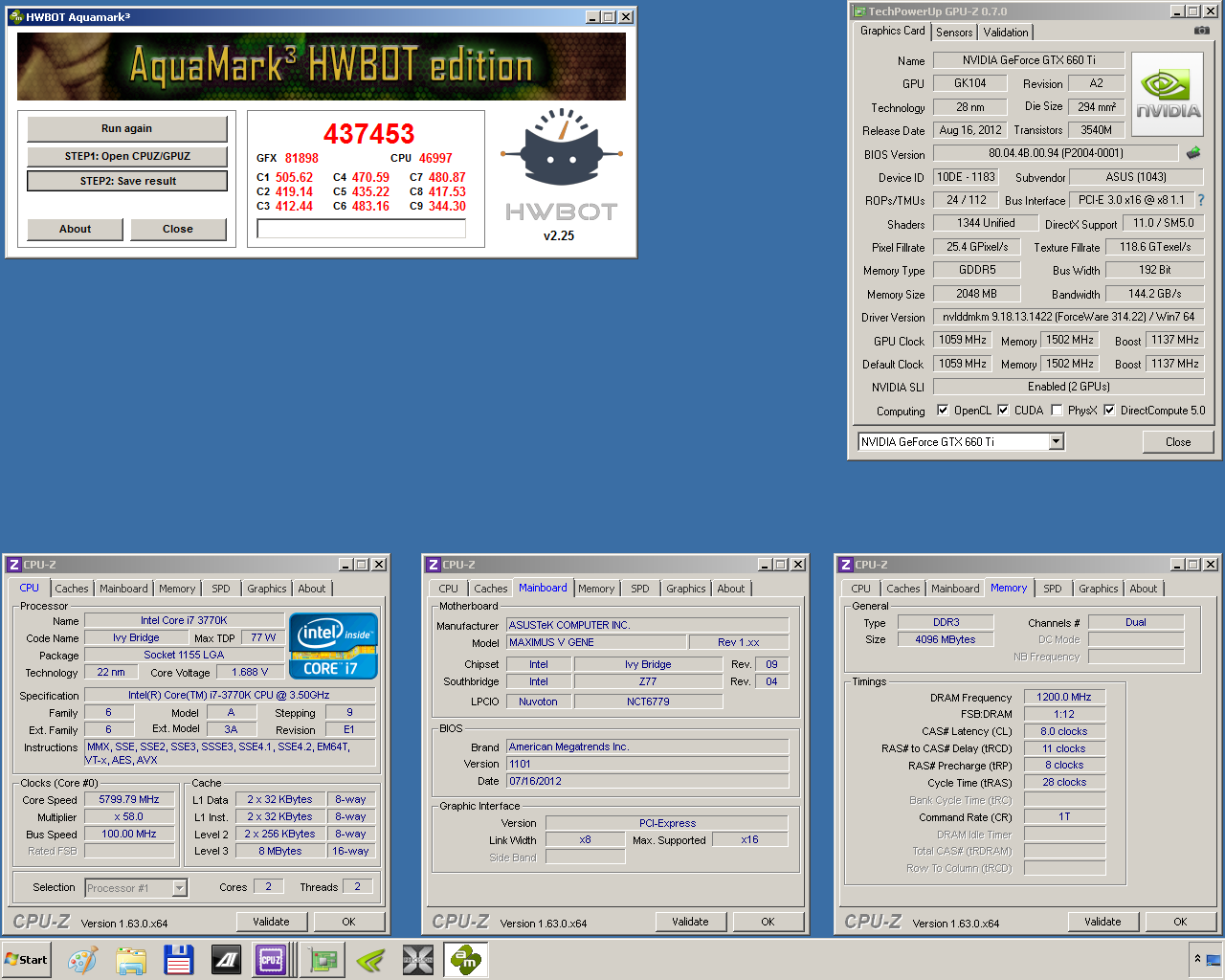Click the blue floppy disk taskbar icon
This screenshot has height=980, width=1225.
click(x=178, y=960)
